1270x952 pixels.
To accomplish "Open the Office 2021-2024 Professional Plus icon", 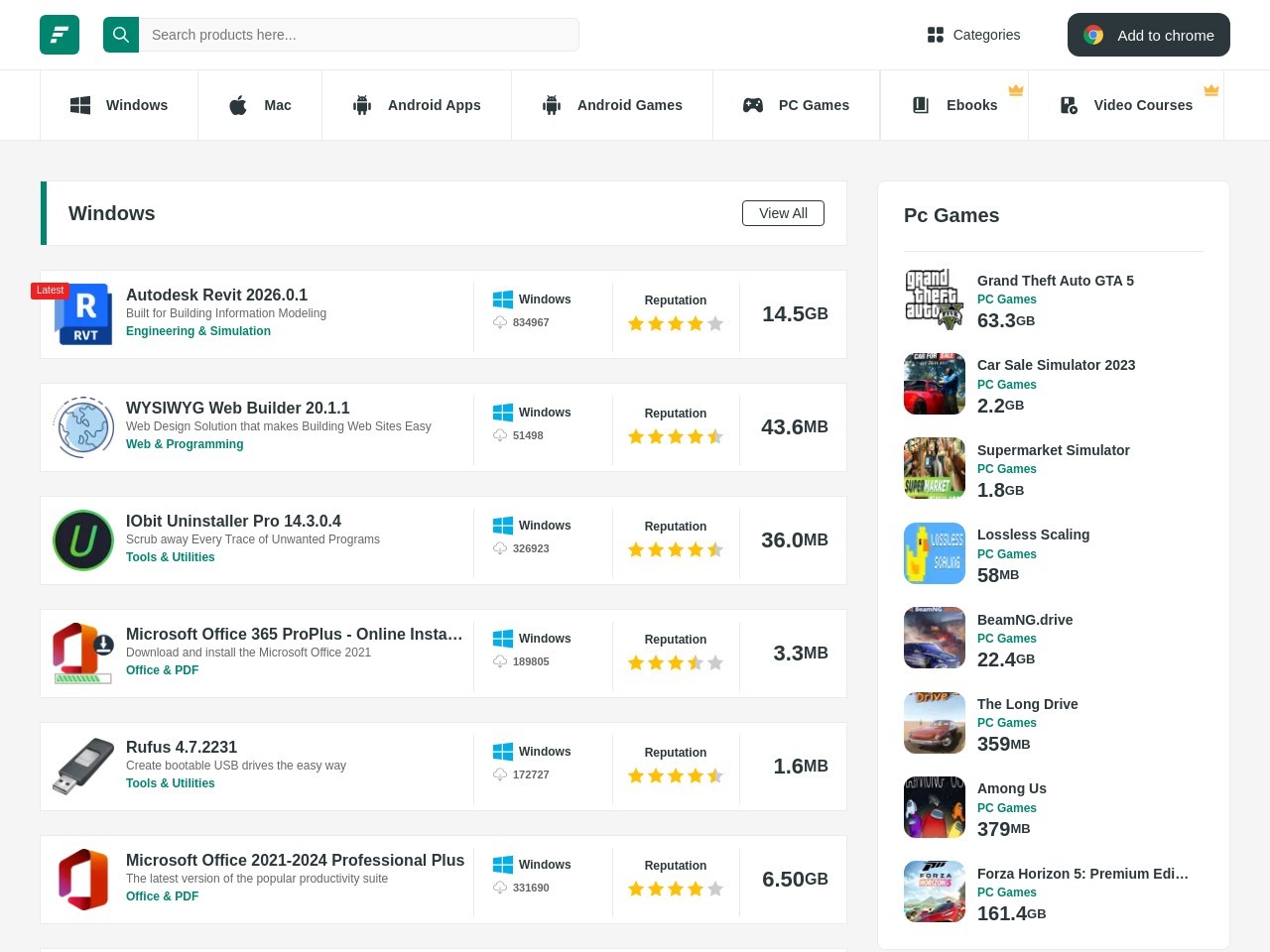I will [x=83, y=880].
